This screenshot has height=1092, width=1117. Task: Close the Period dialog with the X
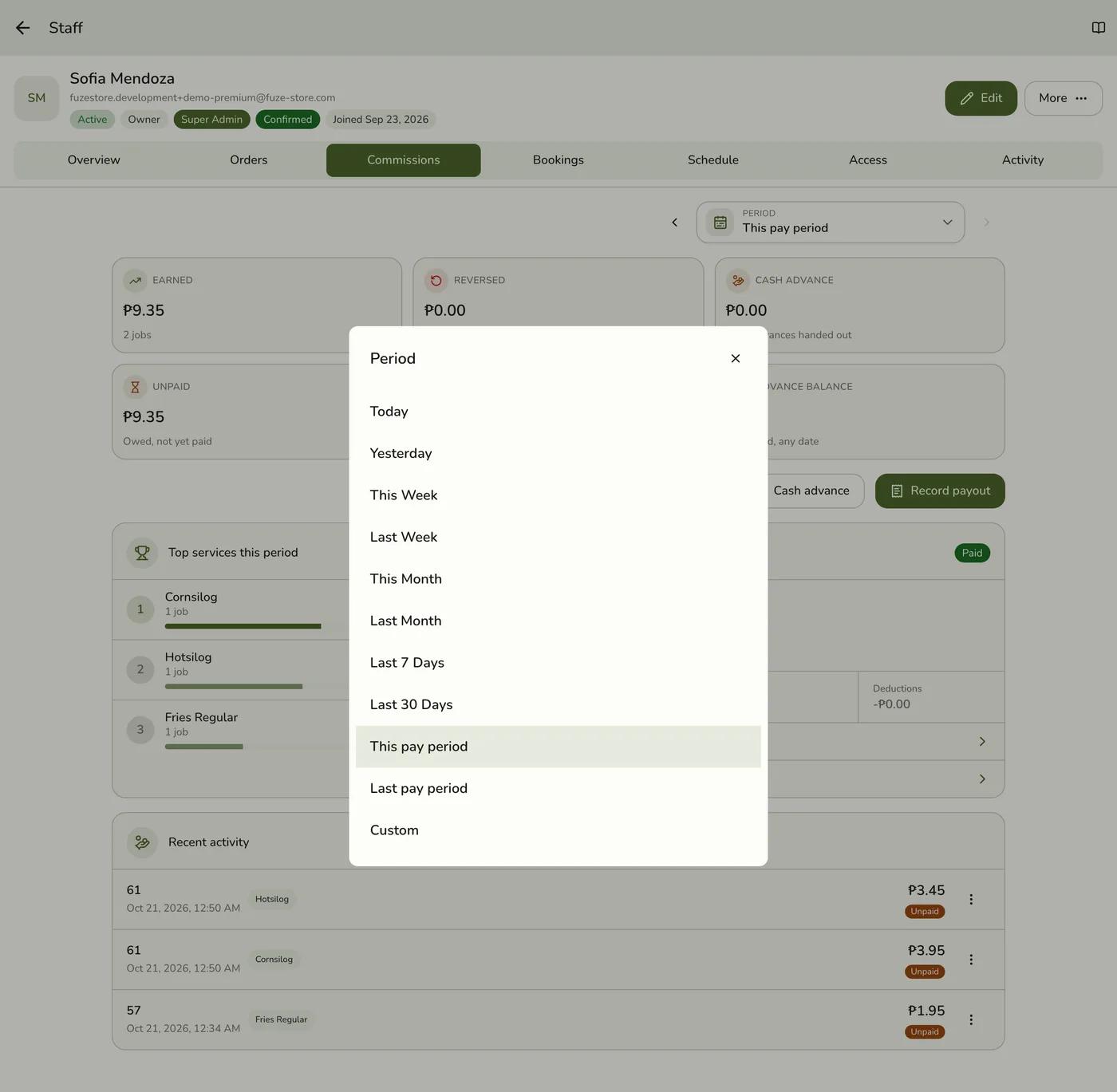(x=736, y=358)
